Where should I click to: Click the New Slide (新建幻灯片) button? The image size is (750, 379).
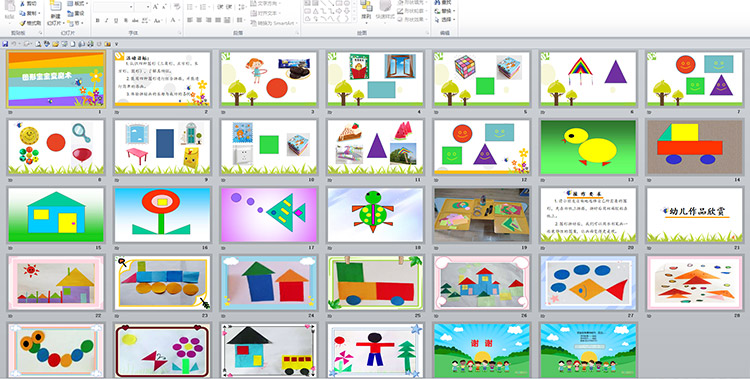pos(55,12)
